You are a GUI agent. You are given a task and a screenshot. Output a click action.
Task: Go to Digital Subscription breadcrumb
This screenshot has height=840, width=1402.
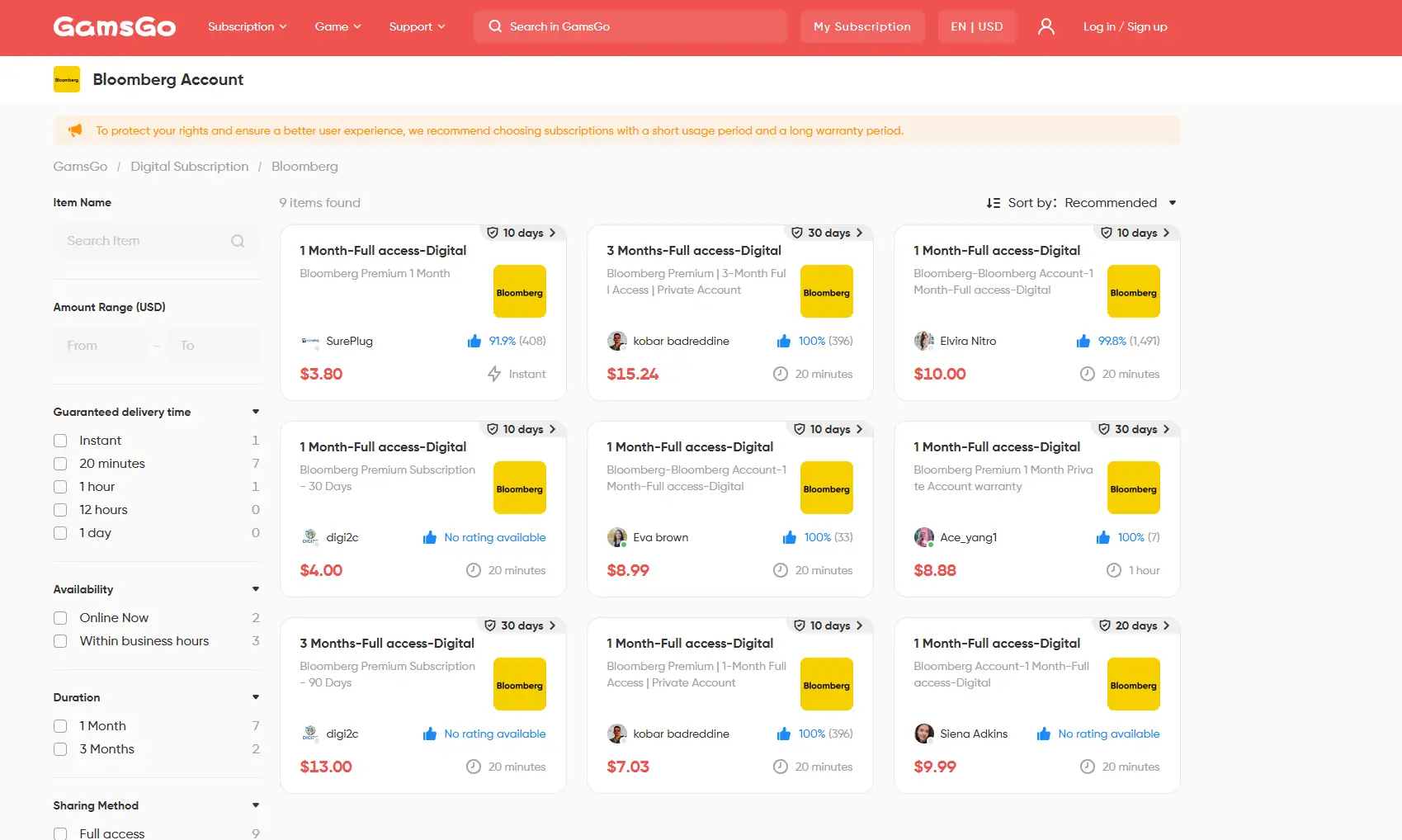pyautogui.click(x=190, y=167)
